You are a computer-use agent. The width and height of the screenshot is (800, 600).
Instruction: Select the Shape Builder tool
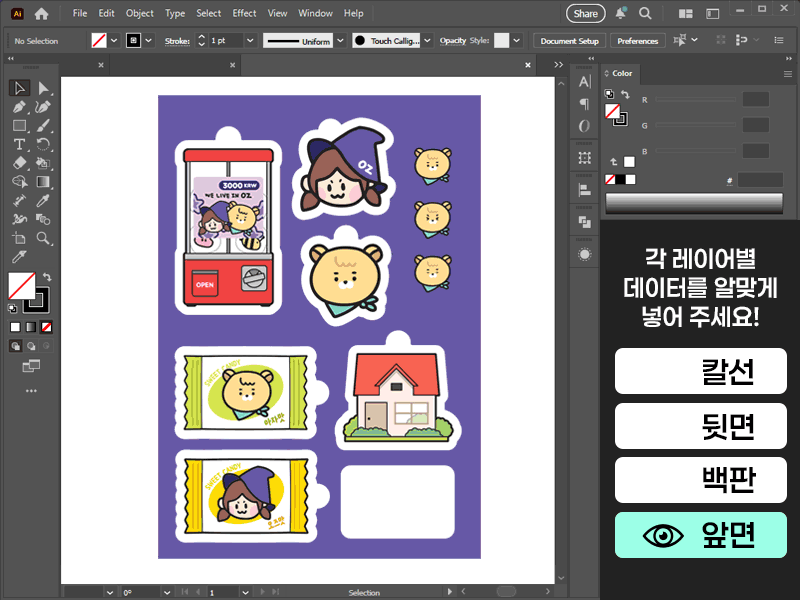19,182
